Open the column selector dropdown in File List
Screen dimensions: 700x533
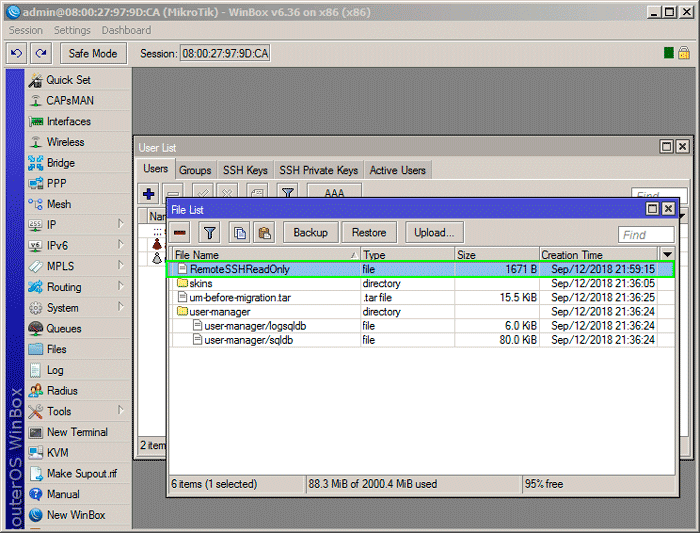667,255
